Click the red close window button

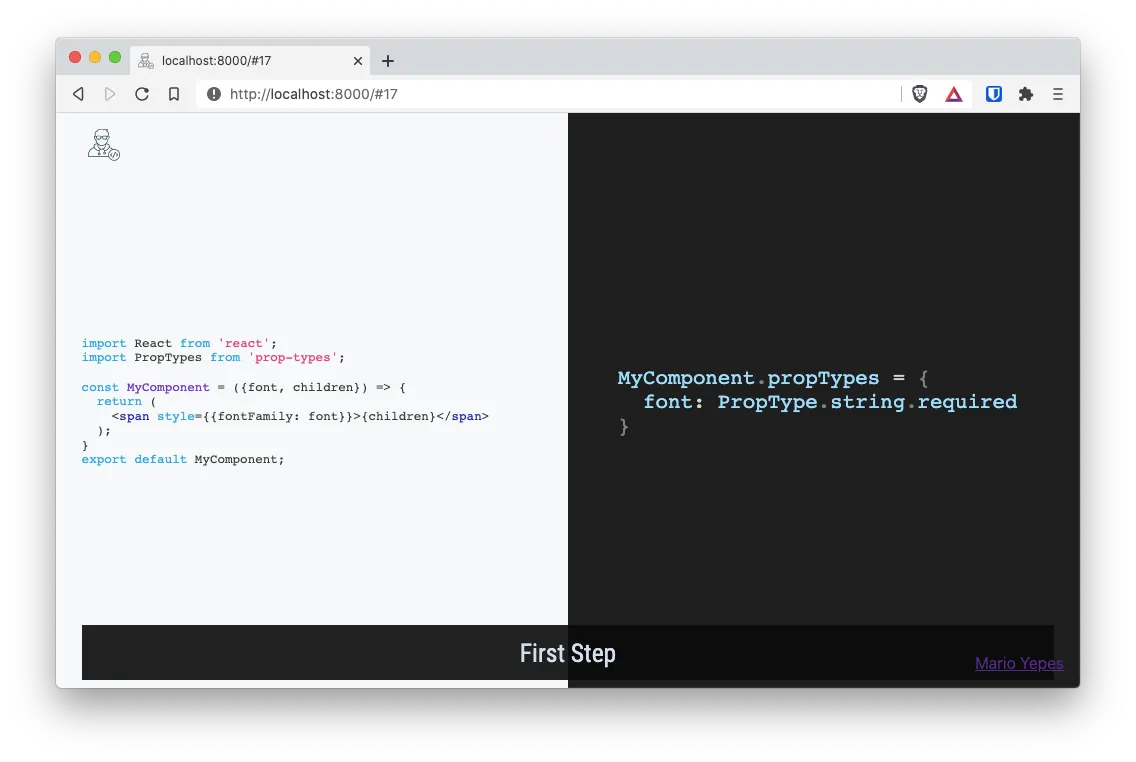(75, 57)
